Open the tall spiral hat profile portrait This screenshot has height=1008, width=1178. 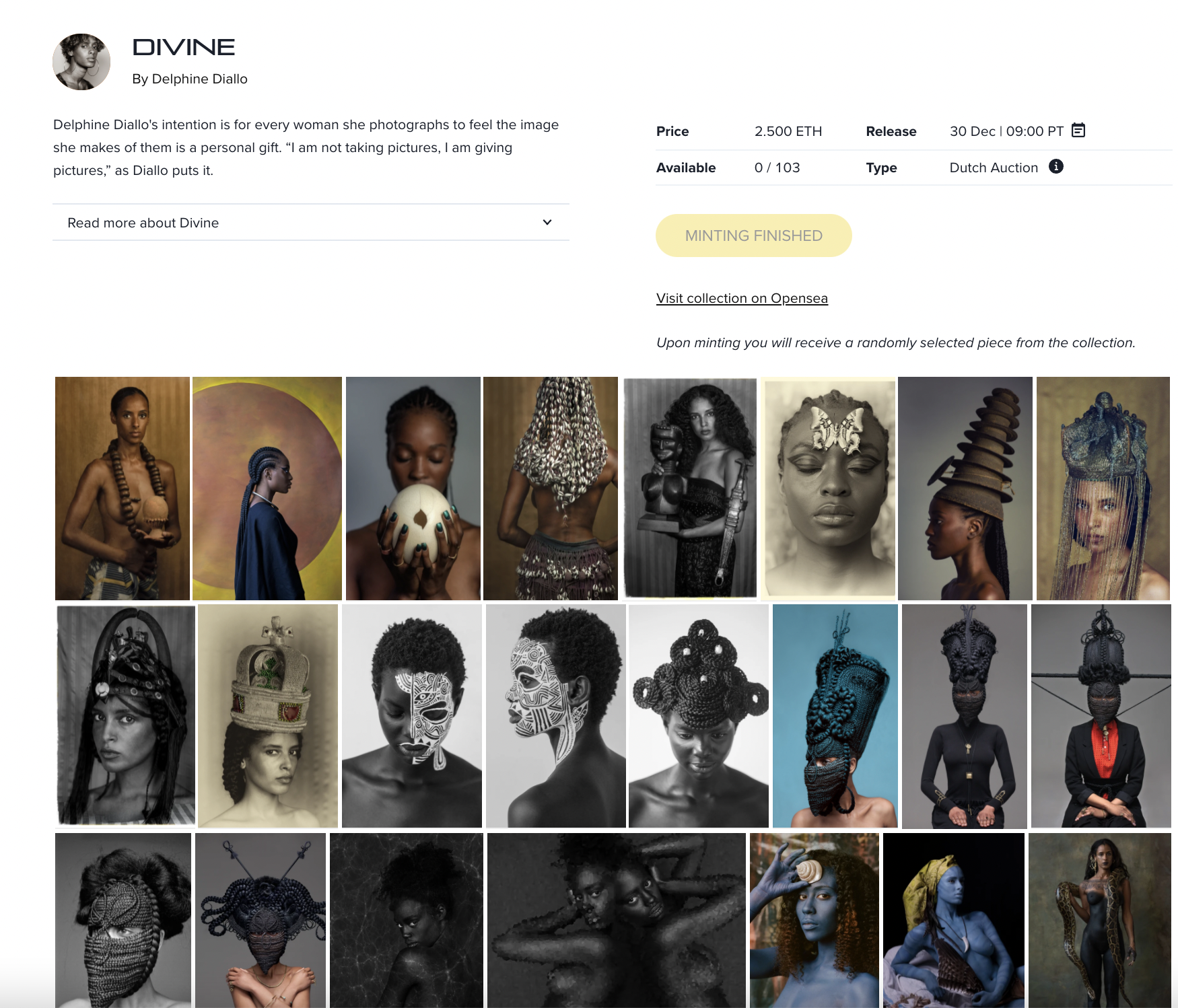click(965, 489)
